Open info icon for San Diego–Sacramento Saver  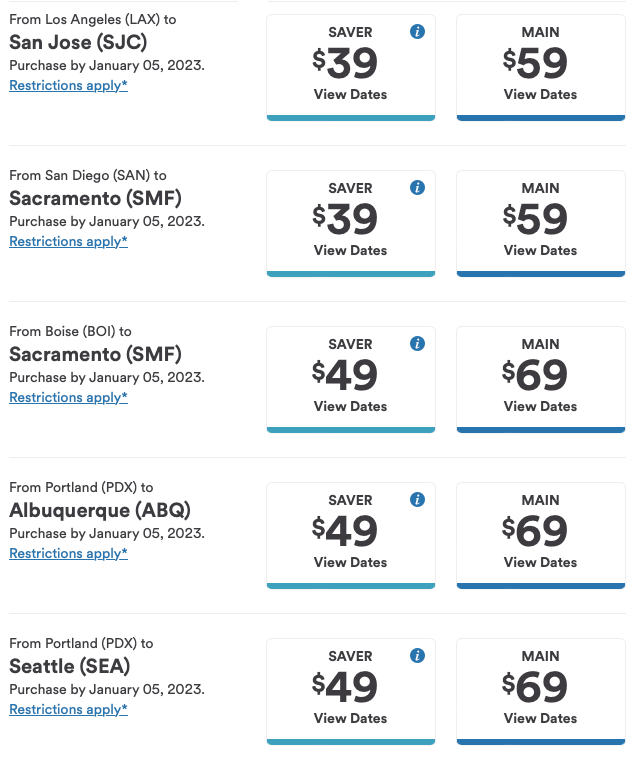pyautogui.click(x=418, y=188)
